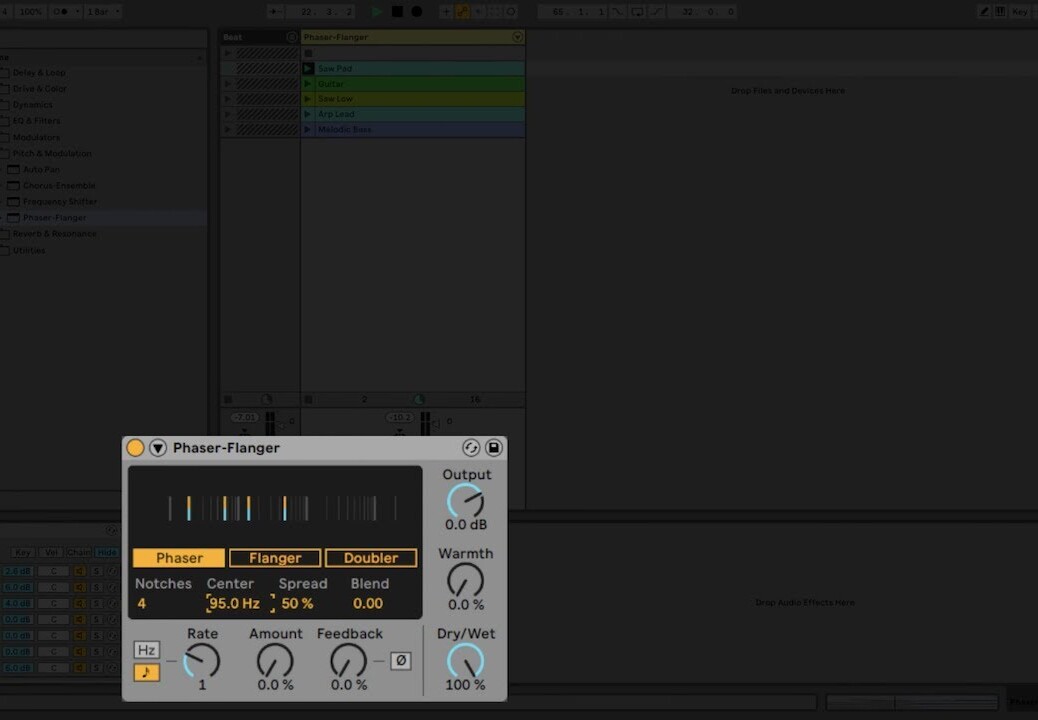This screenshot has width=1038, height=720.
Task: Toggle the Phaser-Flanger device activator circle
Action: [x=135, y=448]
